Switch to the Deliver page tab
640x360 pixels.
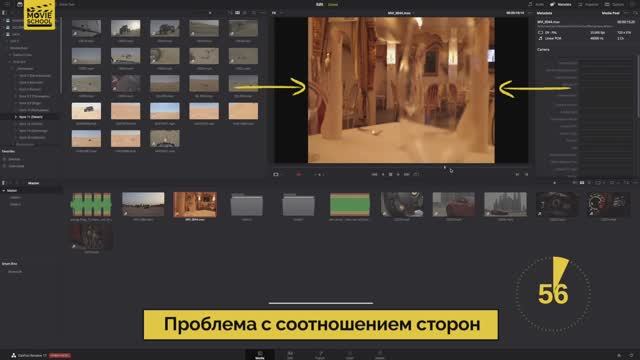click(380, 355)
